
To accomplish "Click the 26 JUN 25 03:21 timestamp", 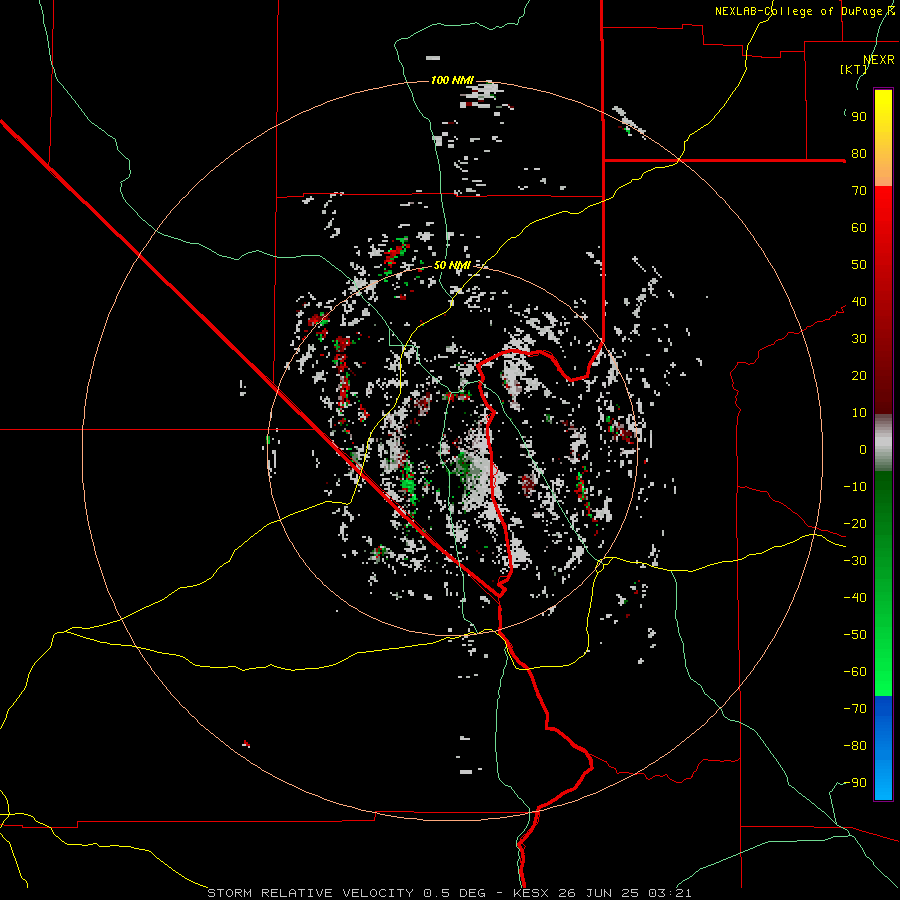I will click(624, 893).
